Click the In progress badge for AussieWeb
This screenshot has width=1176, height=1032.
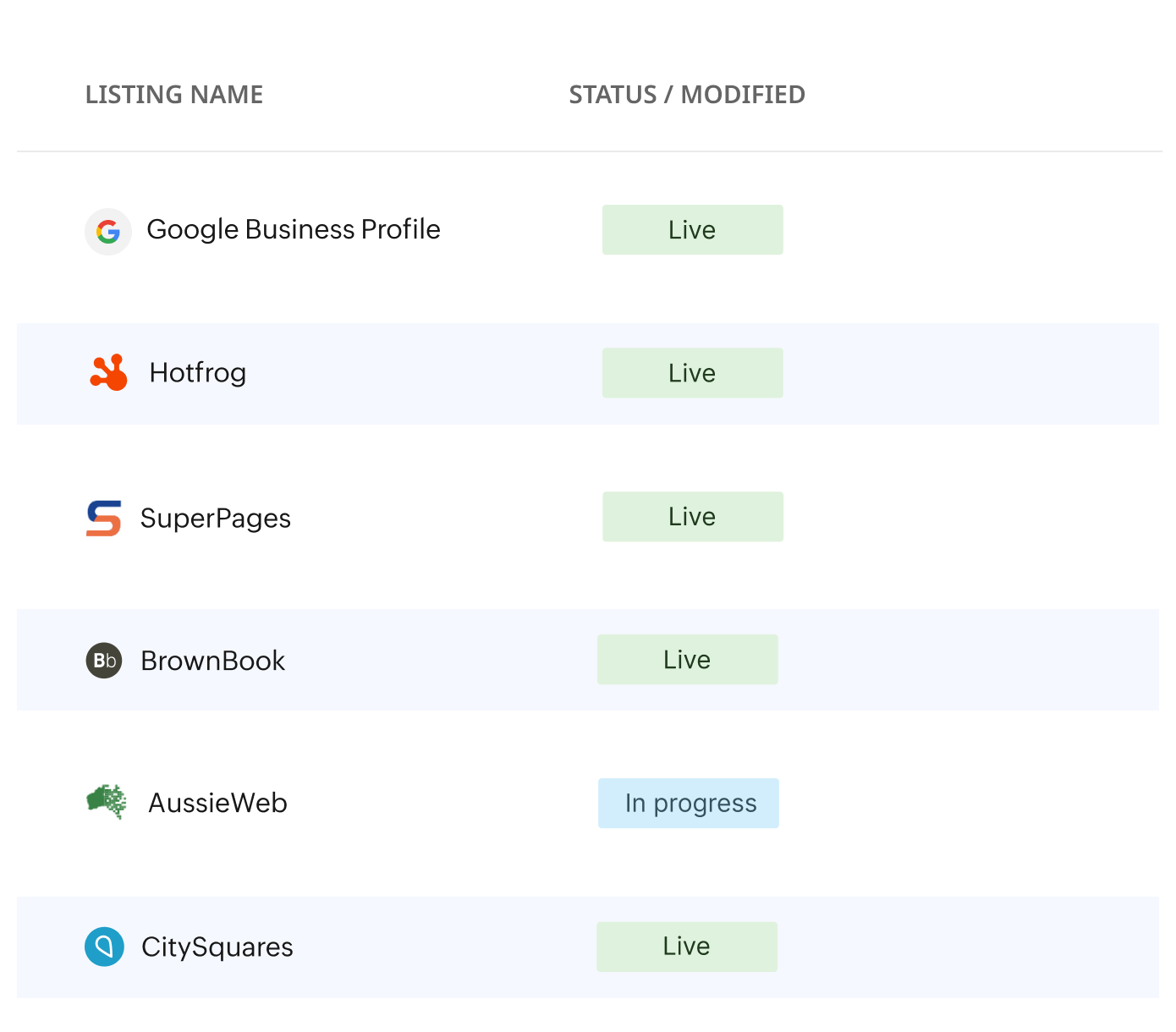point(688,803)
